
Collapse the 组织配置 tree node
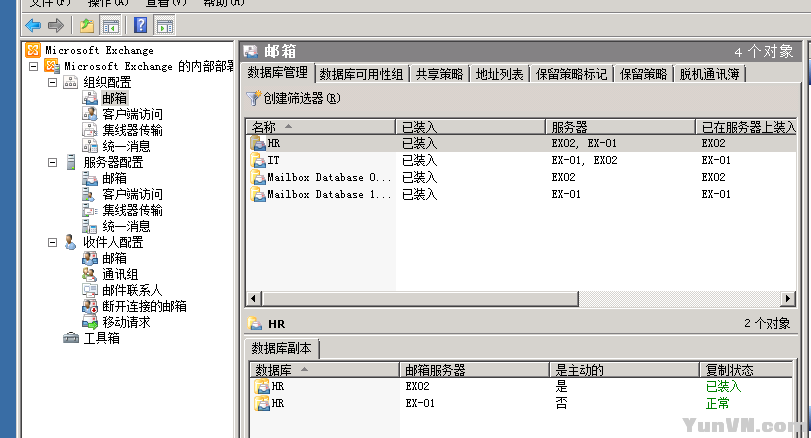coord(52,82)
